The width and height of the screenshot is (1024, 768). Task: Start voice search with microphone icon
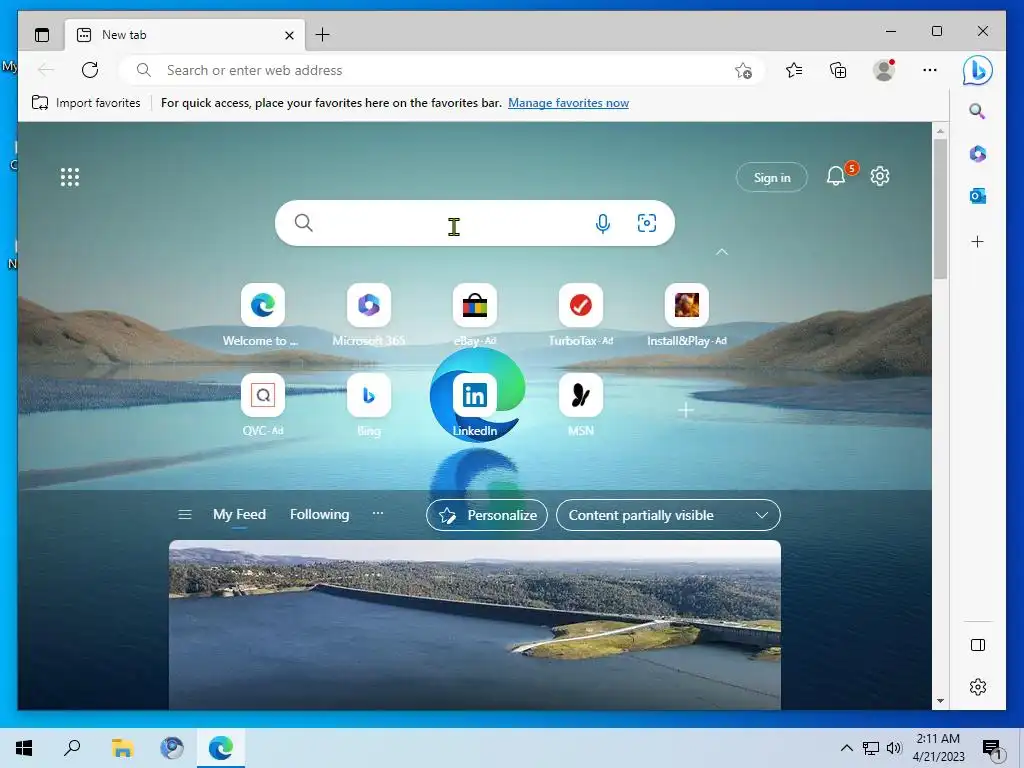point(603,223)
